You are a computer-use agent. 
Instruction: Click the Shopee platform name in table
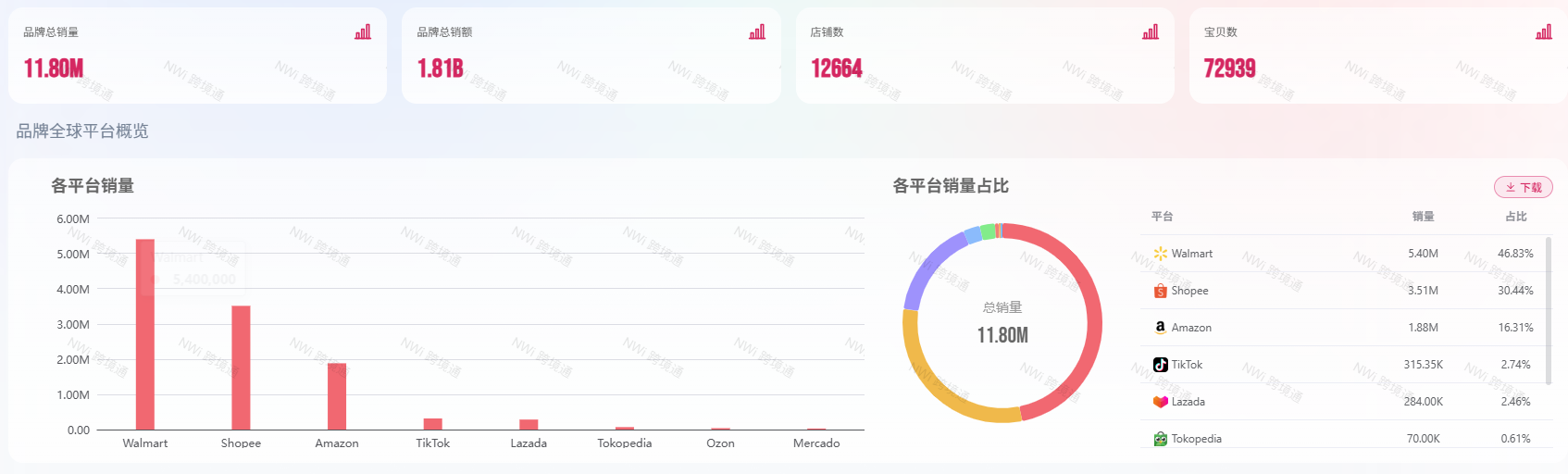1190,291
